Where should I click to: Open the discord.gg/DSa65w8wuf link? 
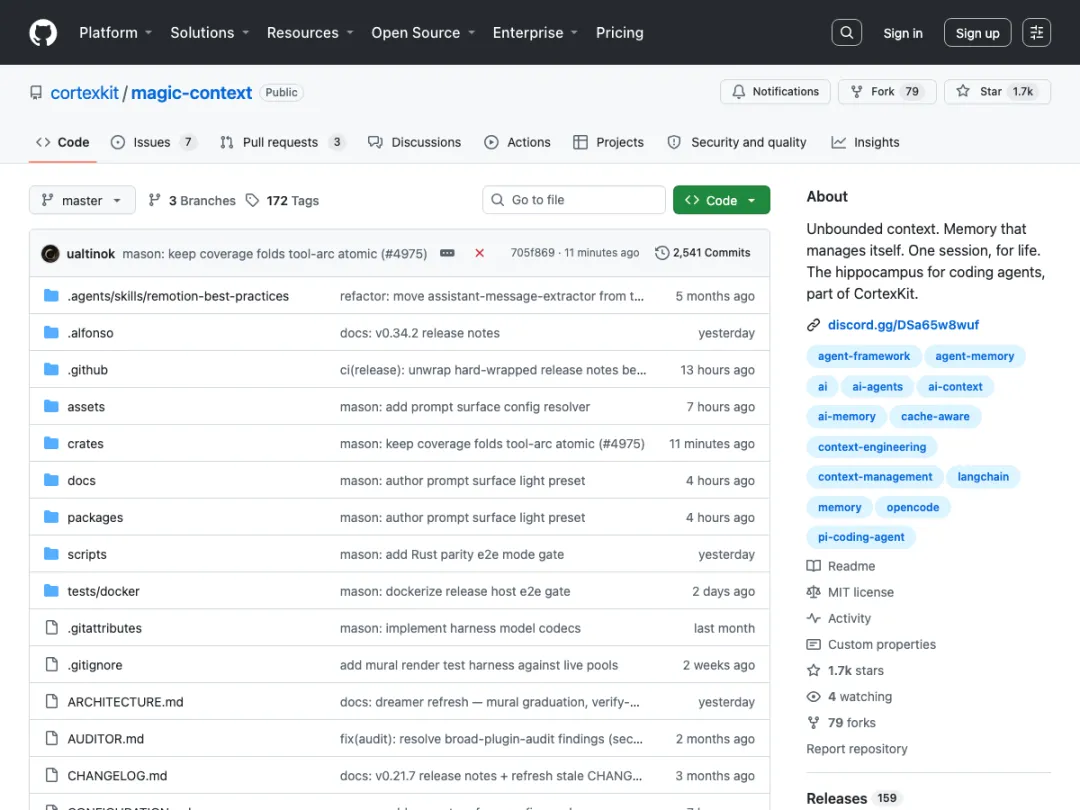coord(903,325)
